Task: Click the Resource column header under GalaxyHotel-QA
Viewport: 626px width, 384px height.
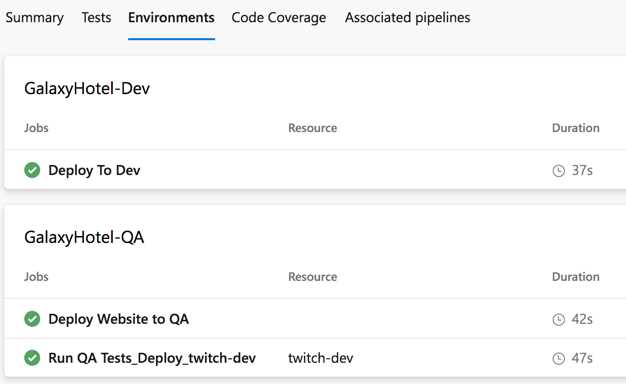Action: [313, 277]
